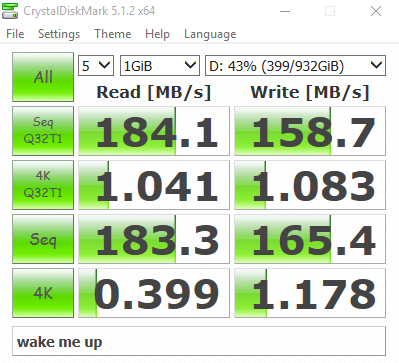Click the Read [MB/s] column header

click(154, 92)
